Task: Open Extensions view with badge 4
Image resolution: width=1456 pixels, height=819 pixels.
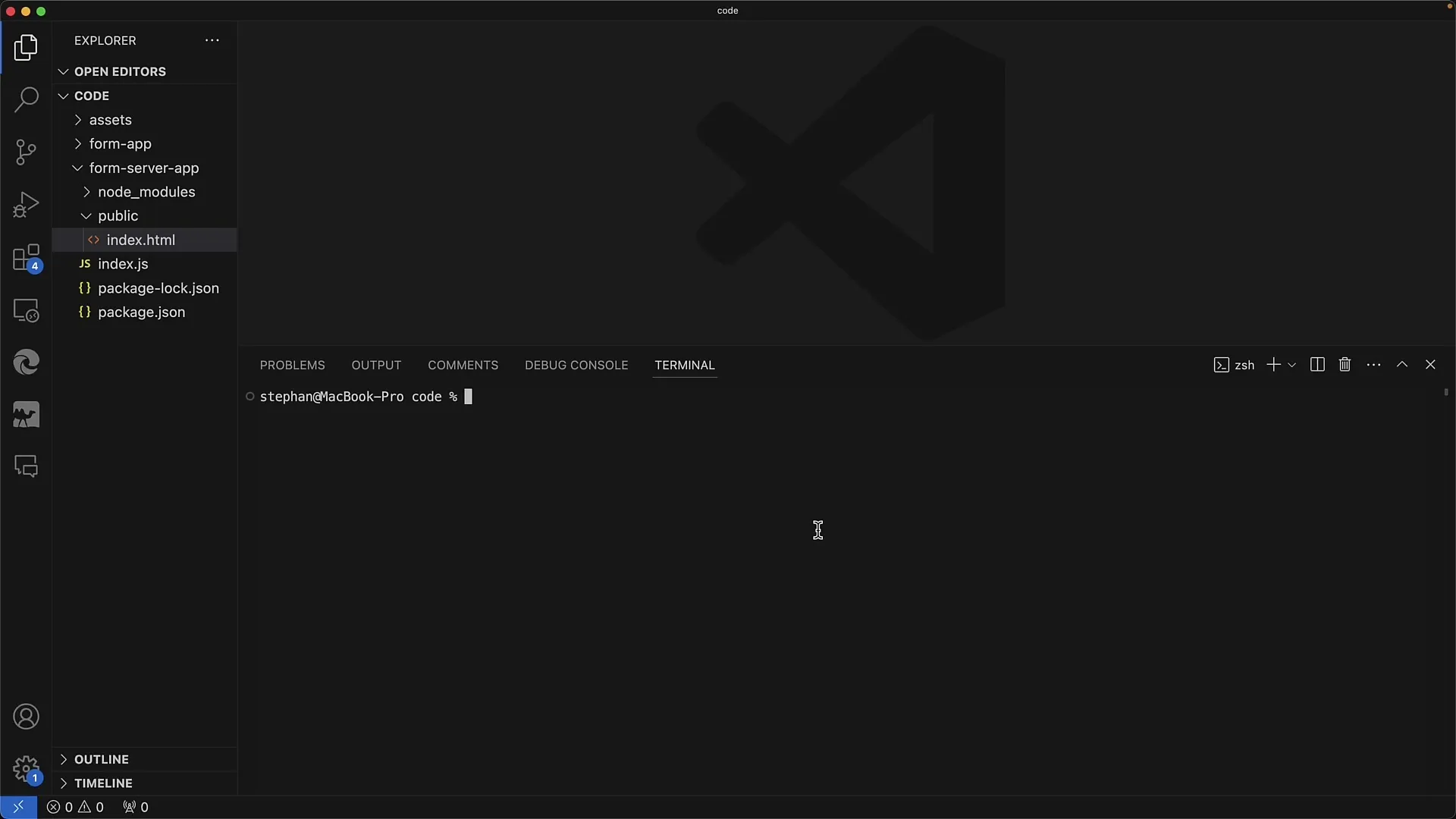Action: [x=26, y=258]
